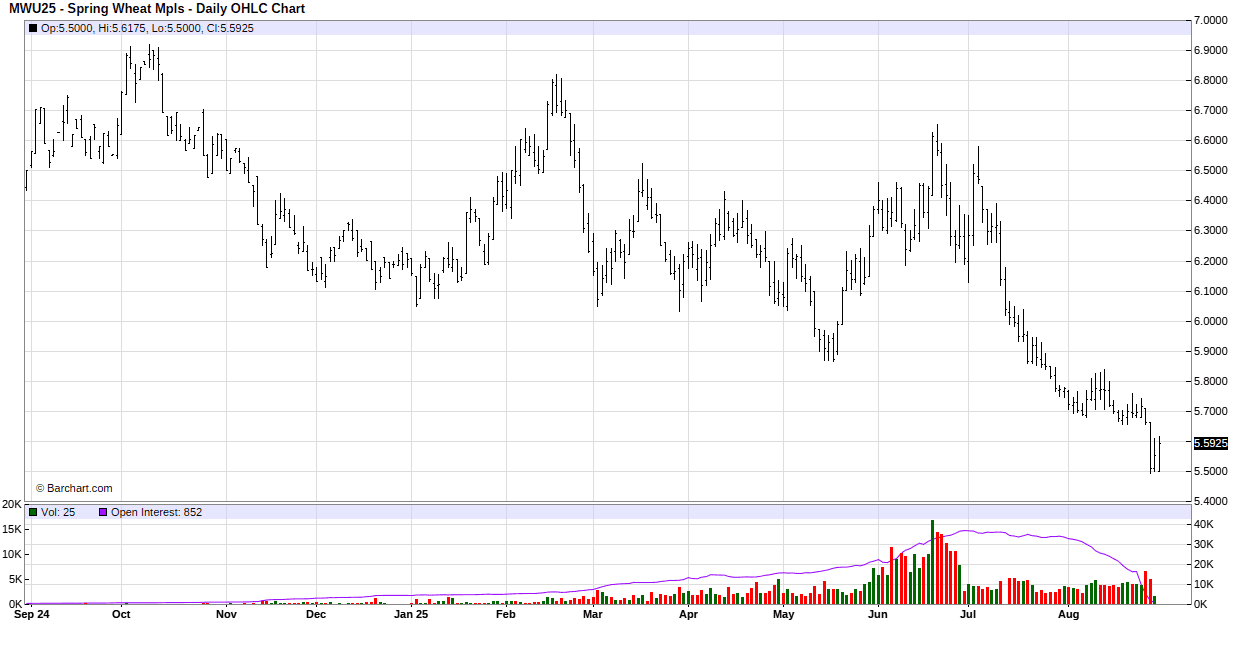Click the Feb date label
This screenshot has height=645, width=1236.
[505, 615]
